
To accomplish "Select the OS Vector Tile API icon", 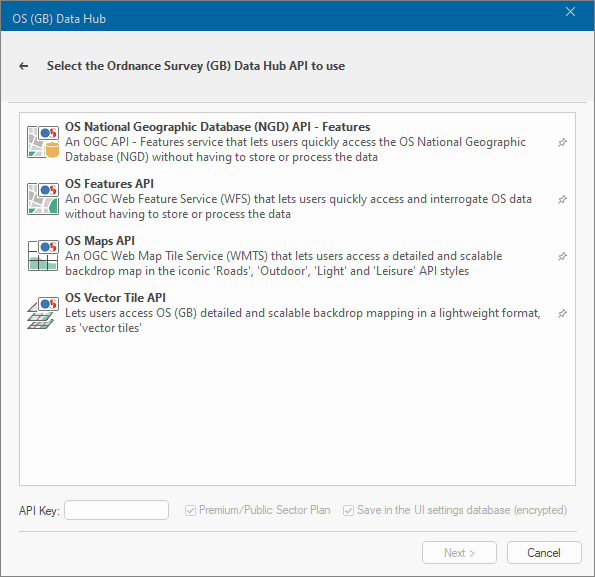I will [43, 313].
